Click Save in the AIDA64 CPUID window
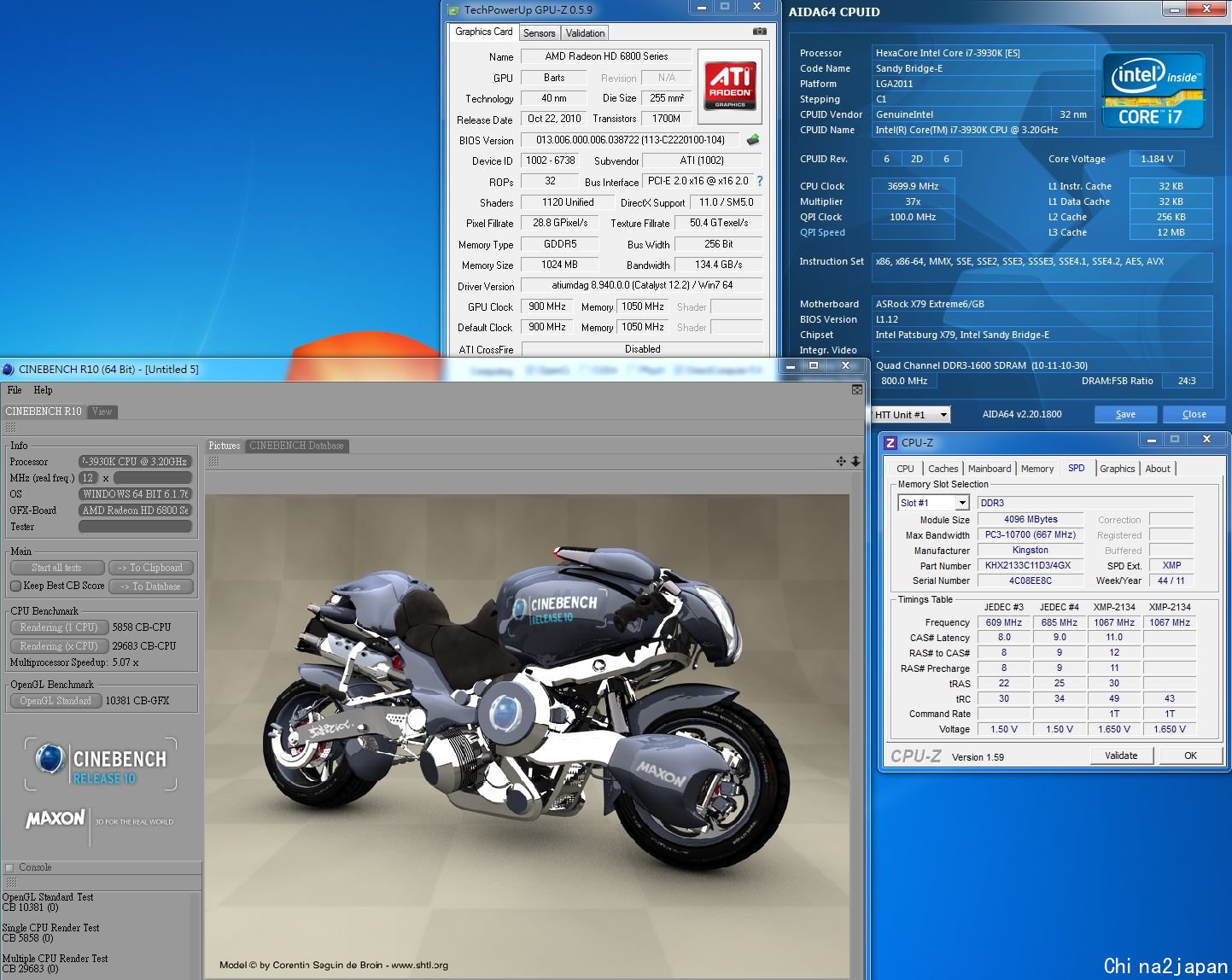Image resolution: width=1232 pixels, height=980 pixels. click(x=1125, y=414)
